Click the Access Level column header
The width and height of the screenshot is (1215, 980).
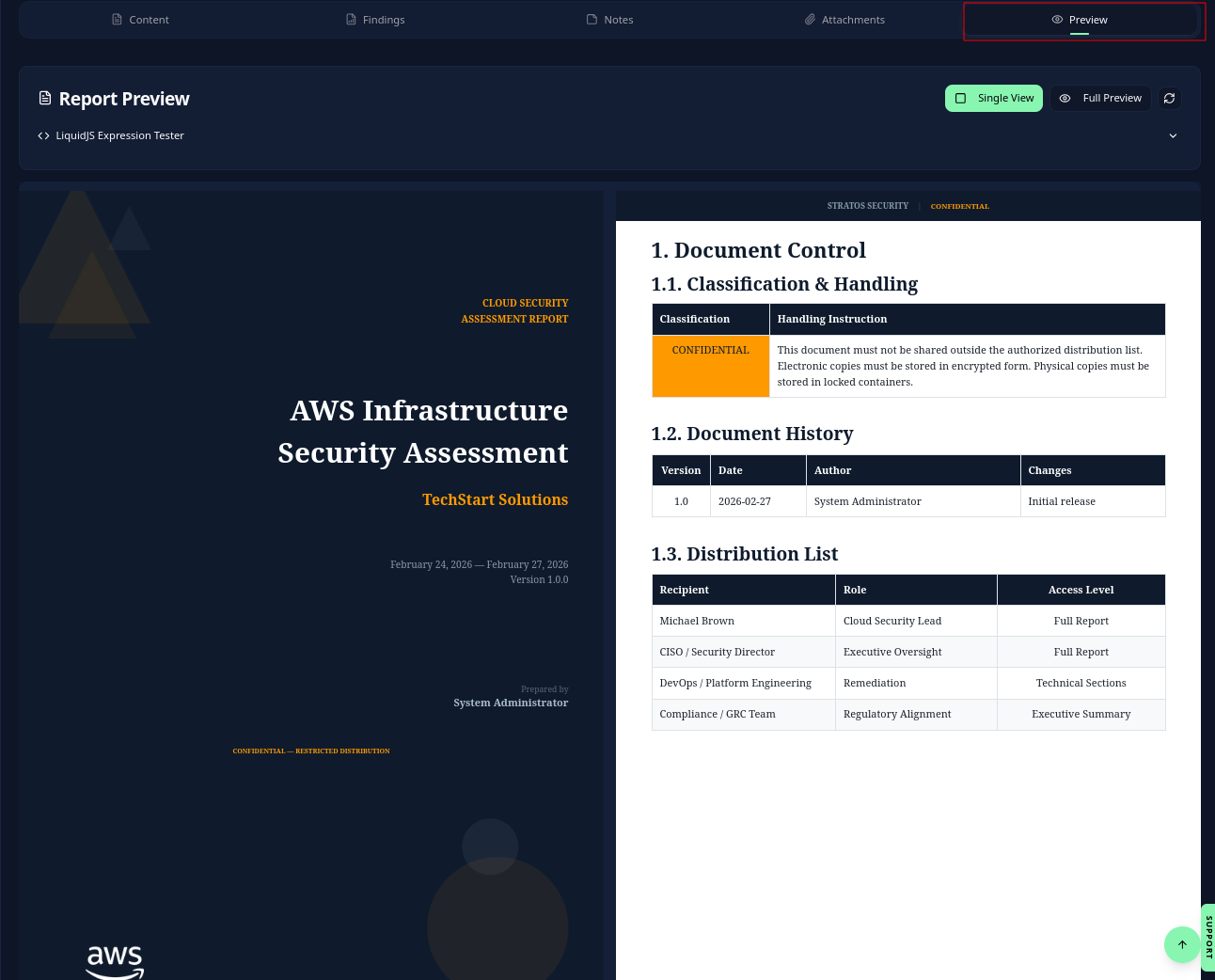point(1081,590)
